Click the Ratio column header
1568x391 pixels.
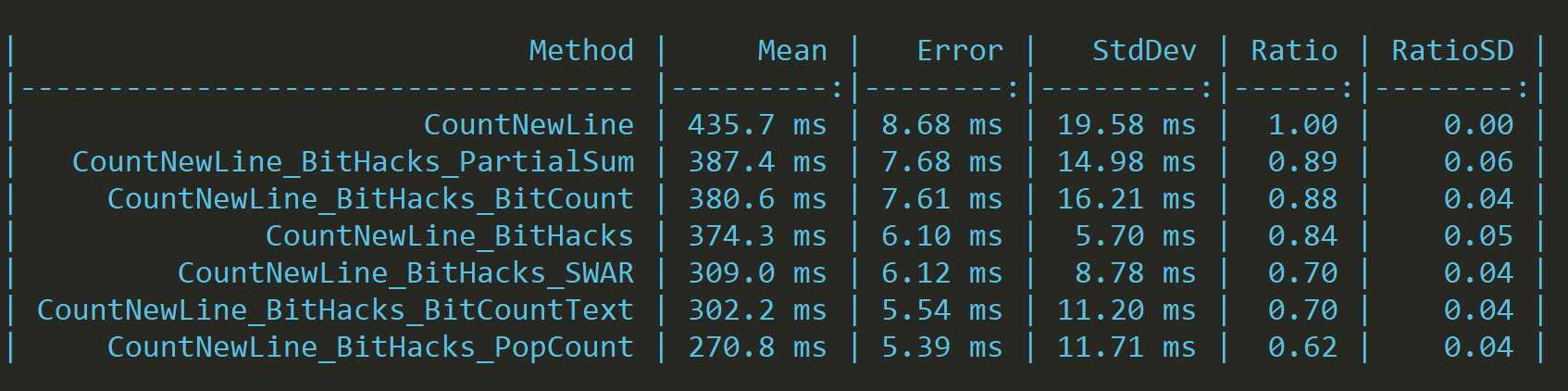(1293, 51)
